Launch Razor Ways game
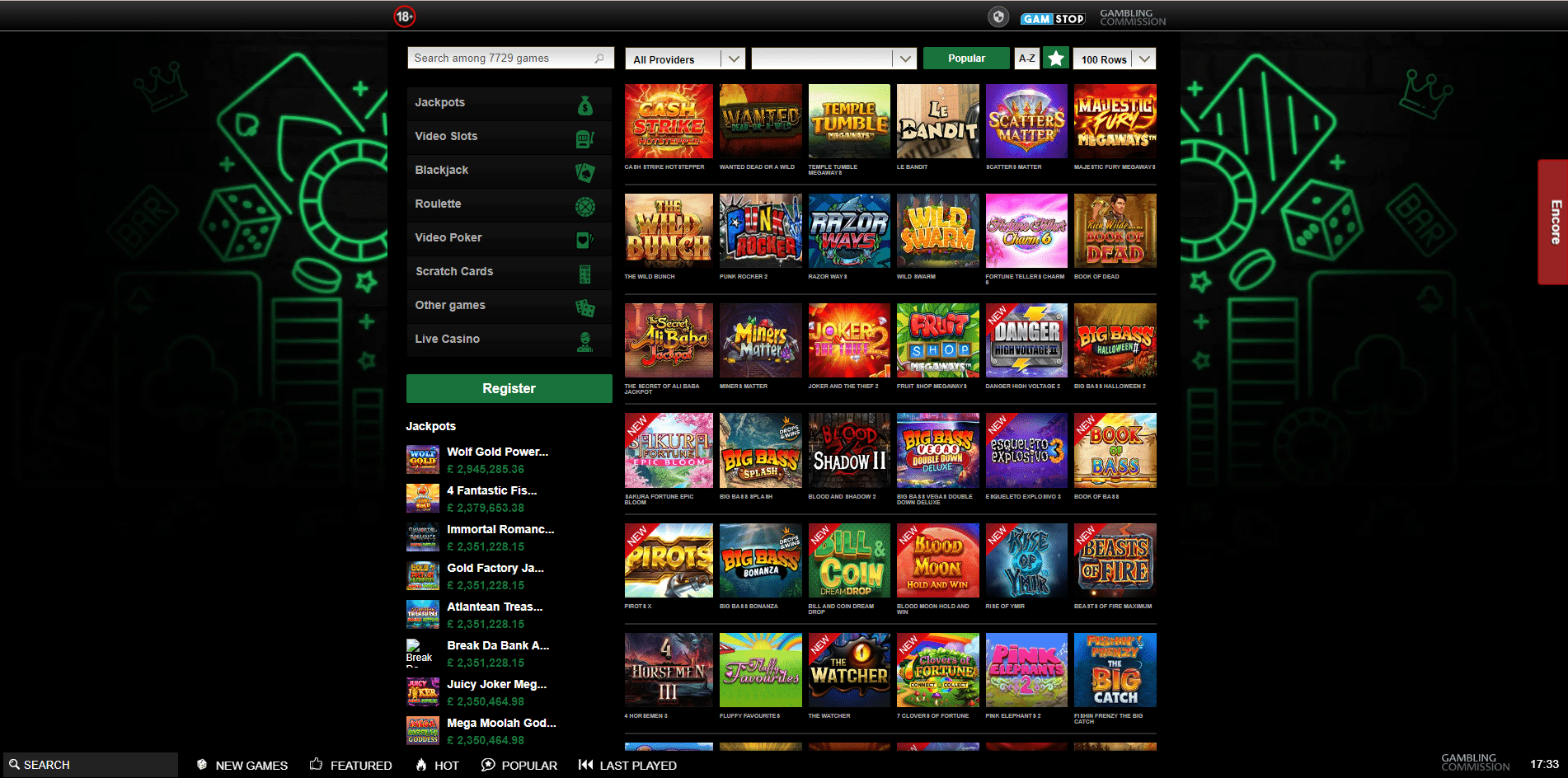Image resolution: width=1568 pixels, height=778 pixels. 849,231
